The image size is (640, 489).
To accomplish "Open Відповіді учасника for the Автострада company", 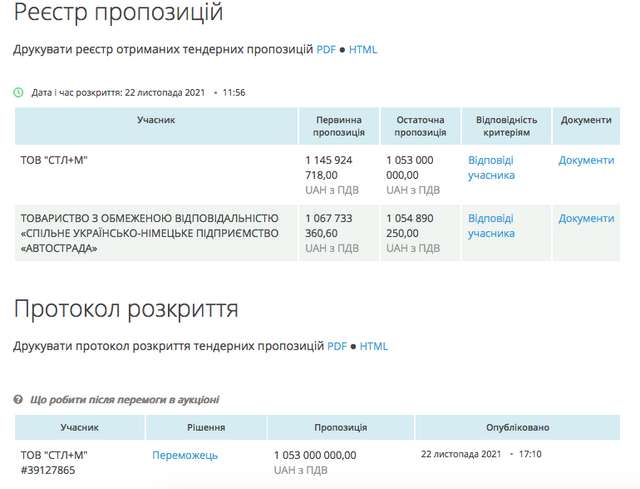I will pos(491,226).
